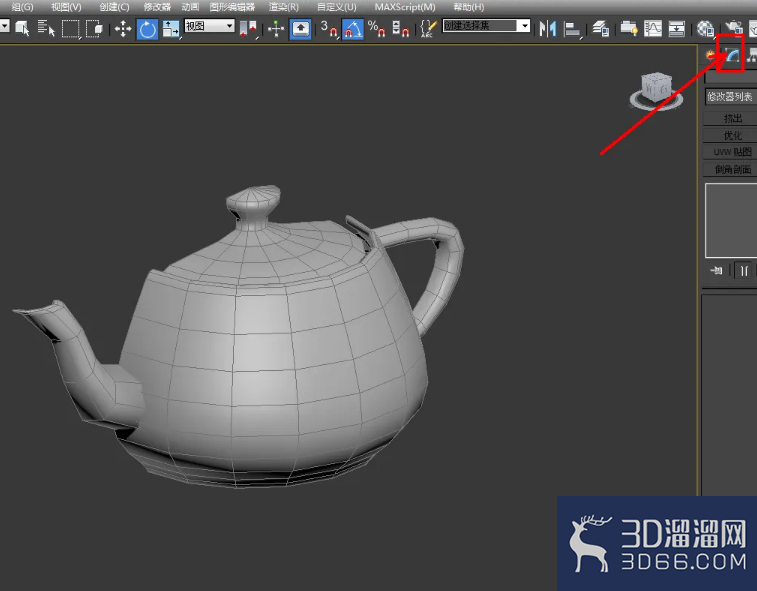Toggle keyboard shortcut override button

pyautogui.click(x=300, y=28)
